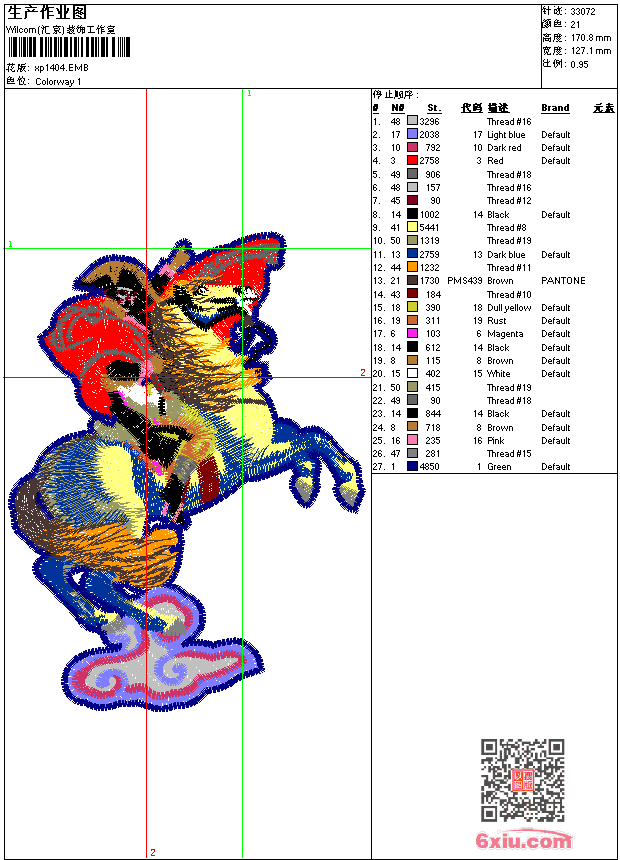This screenshot has height=860, width=620.
Task: Select the Magenta swatch in row 17
Action: pos(412,333)
